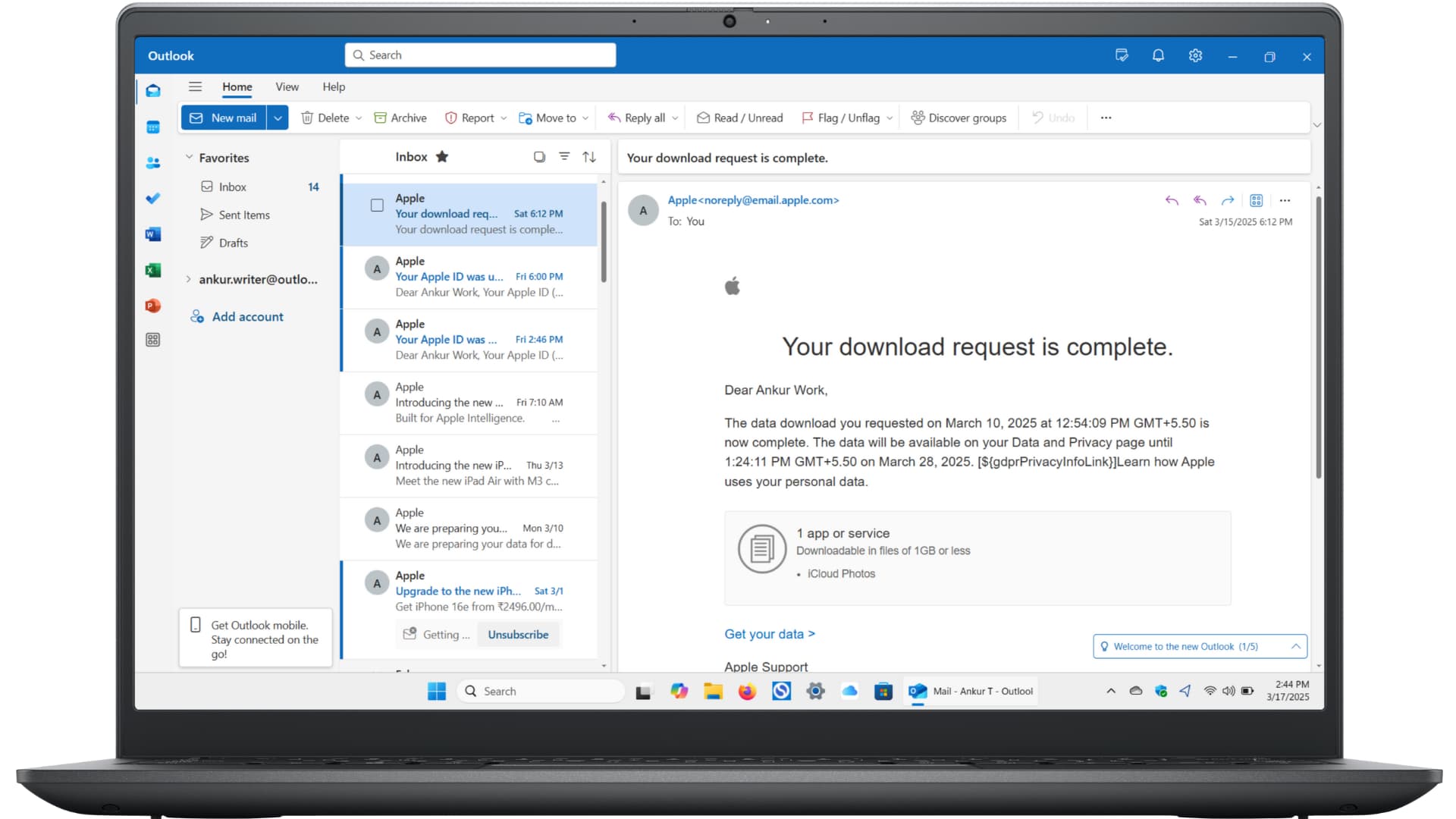The height and width of the screenshot is (819, 1456).
Task: Open the Flag / Unflag dropdown arrow
Action: [890, 118]
